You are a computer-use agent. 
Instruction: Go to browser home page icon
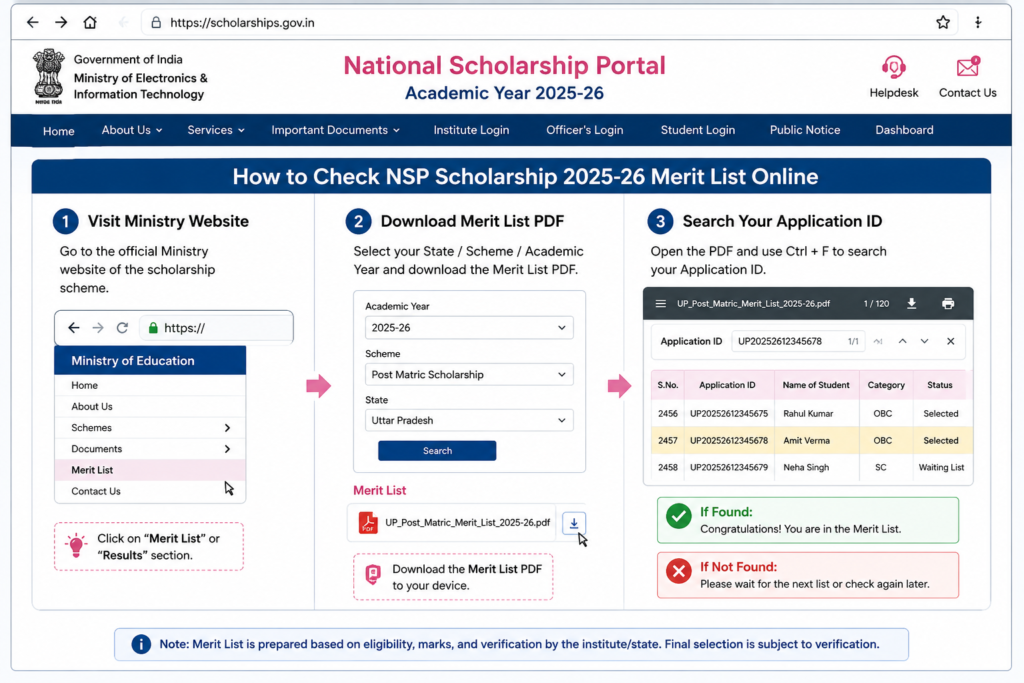point(90,23)
